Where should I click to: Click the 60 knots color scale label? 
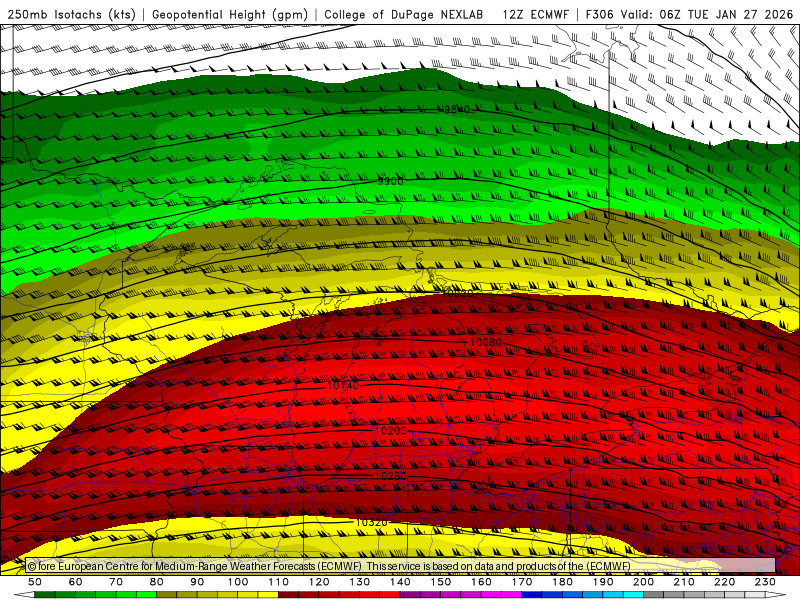[75, 582]
